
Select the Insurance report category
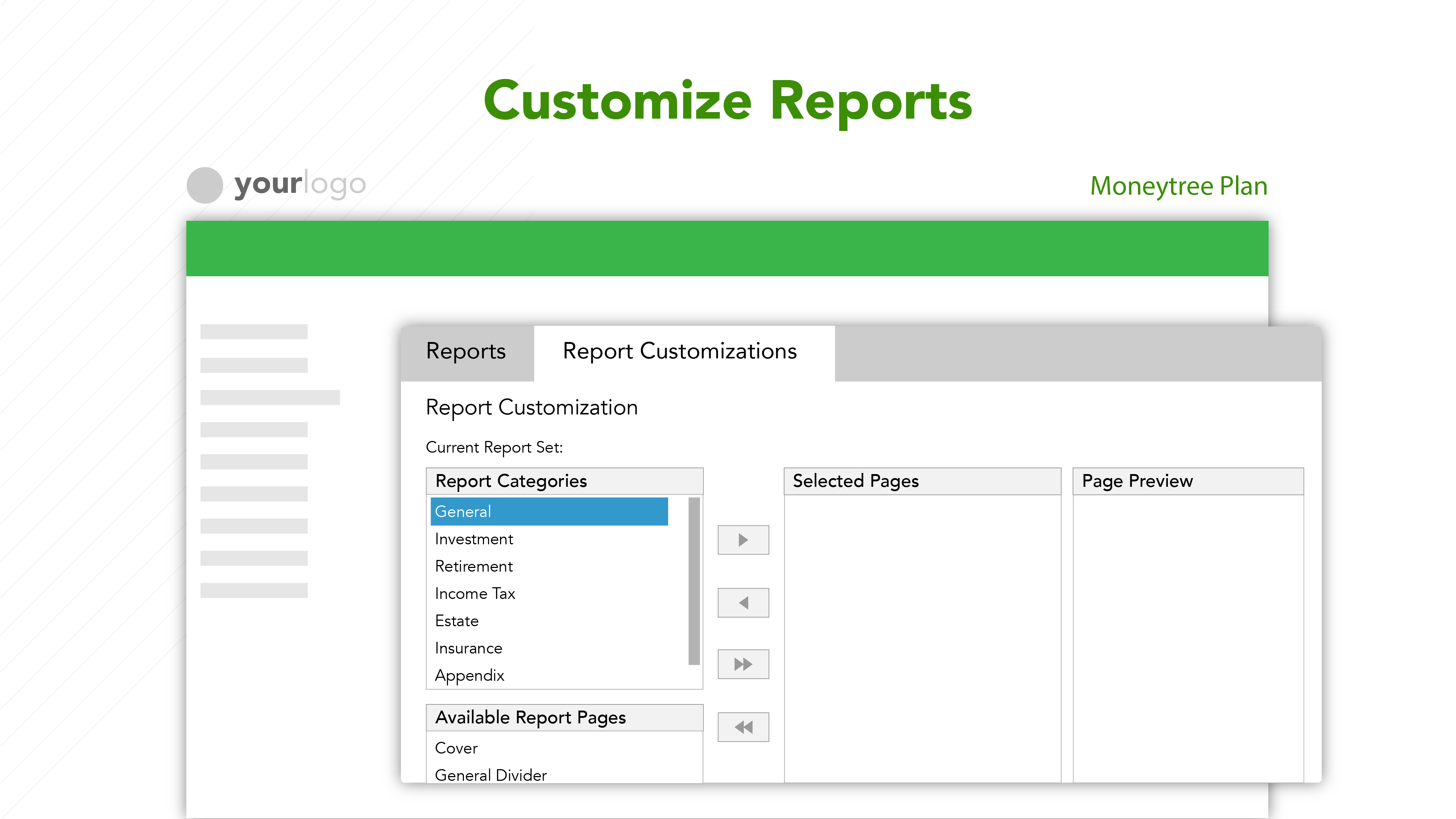[x=468, y=648]
